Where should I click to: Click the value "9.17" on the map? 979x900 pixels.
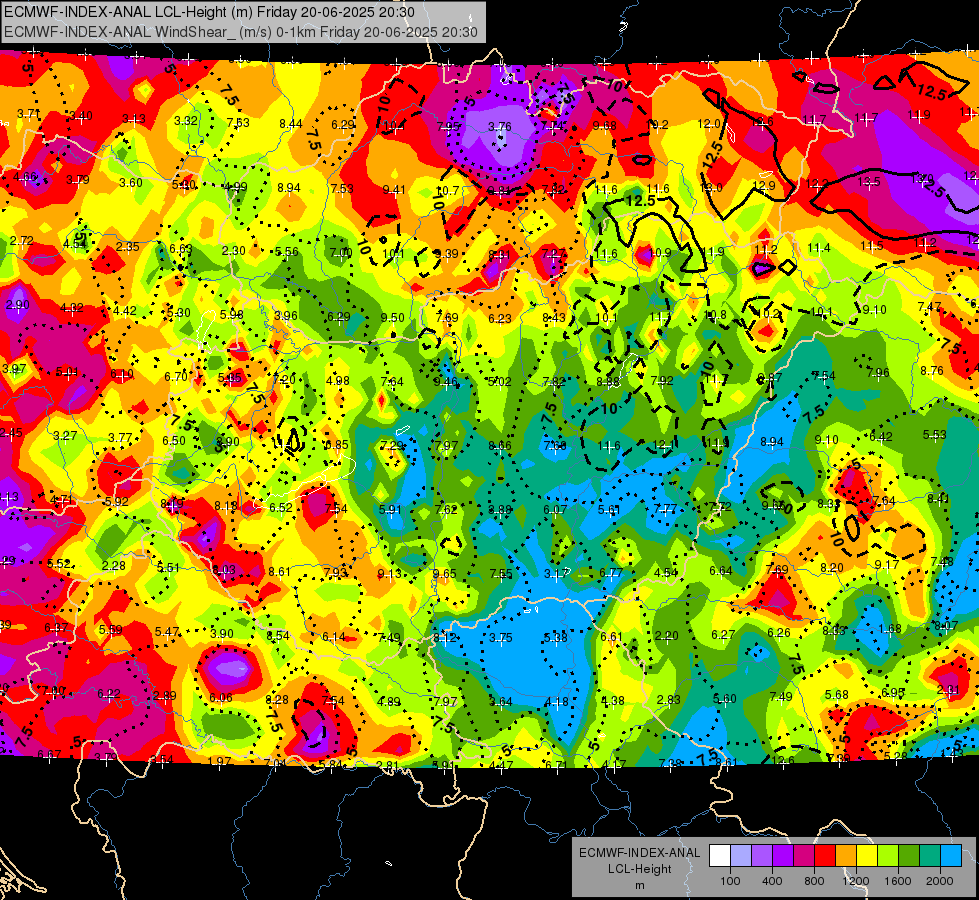[887, 565]
